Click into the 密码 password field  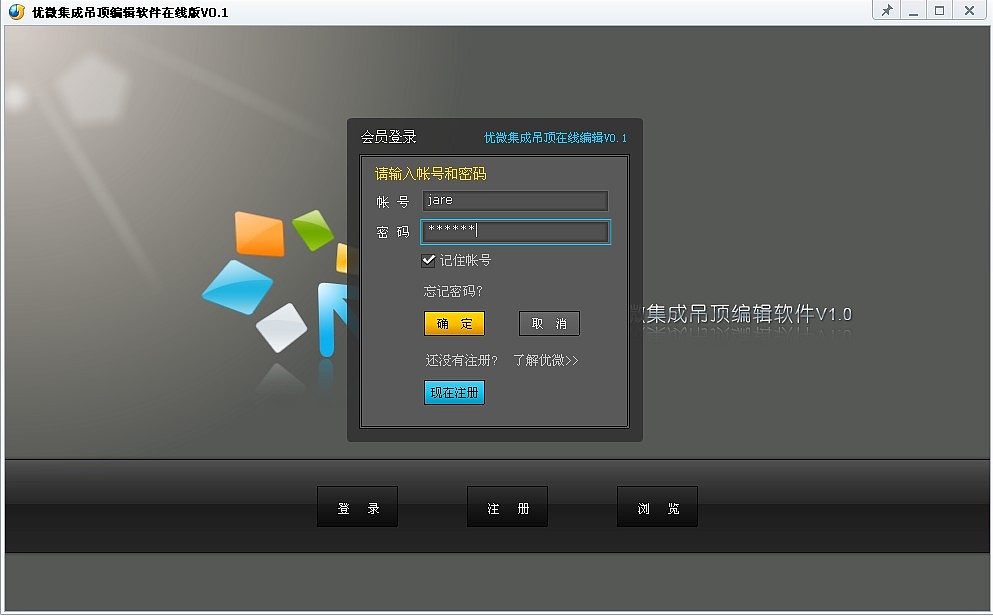tap(515, 232)
